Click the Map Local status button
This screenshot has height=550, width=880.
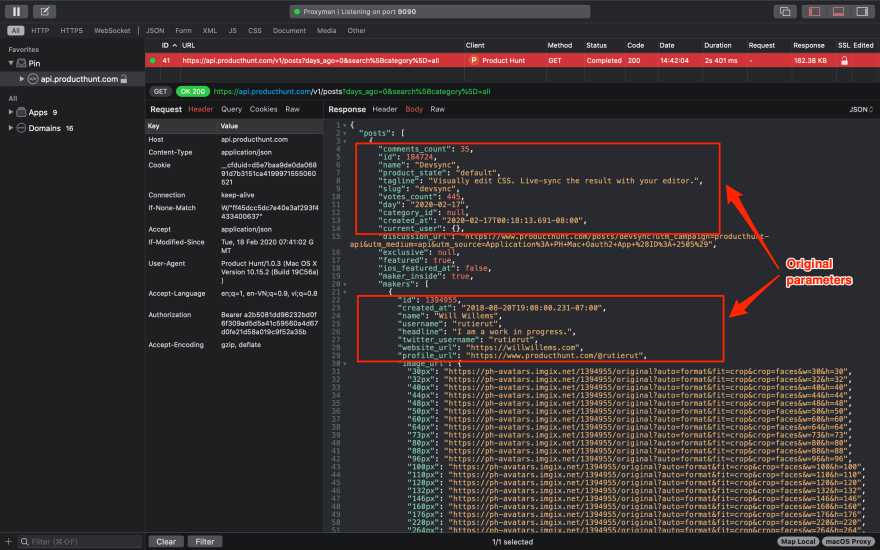pos(798,542)
